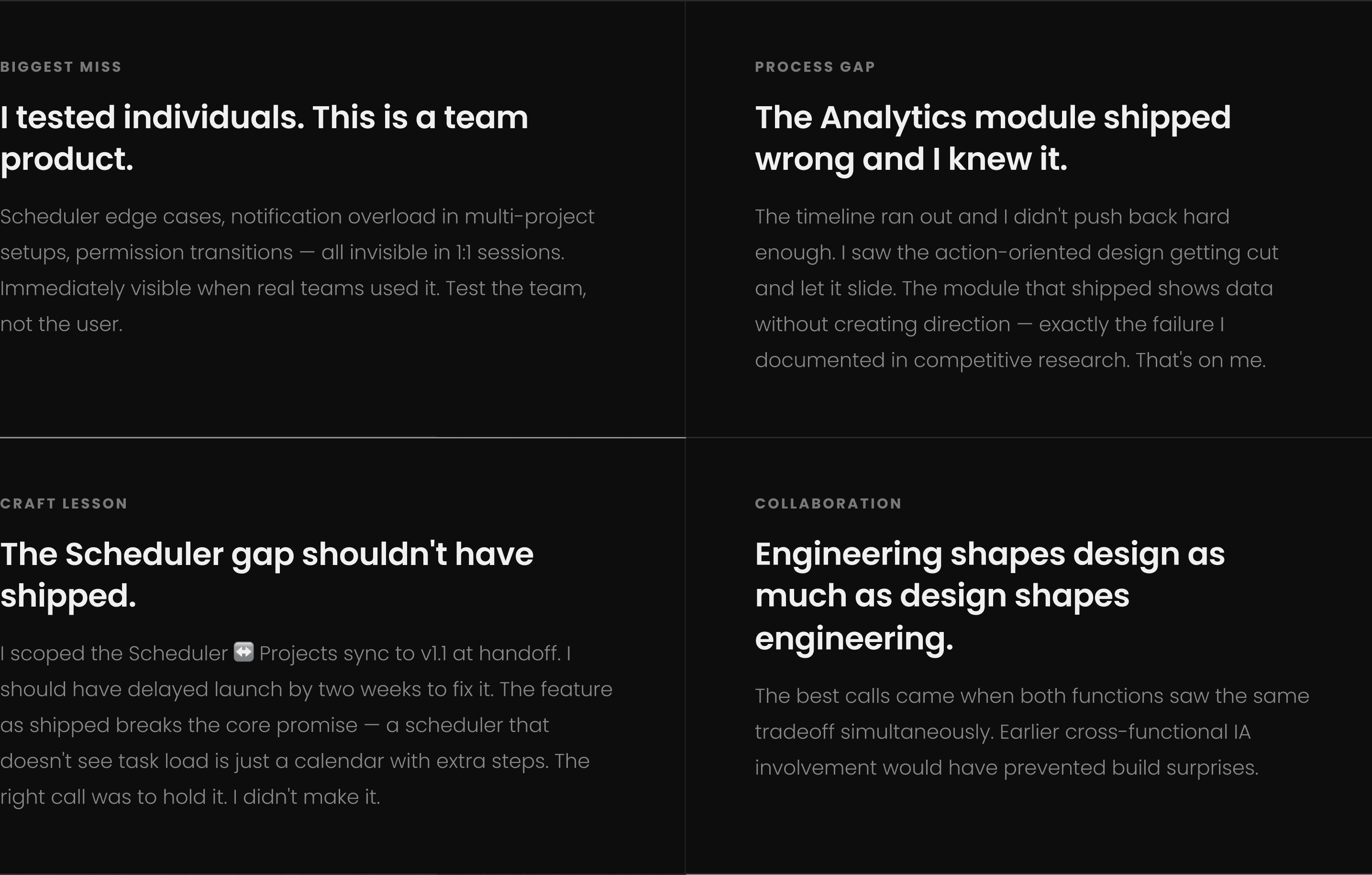
Task: Click paragraph starting 'Scheduler edge cases, notification overload'
Action: click(x=298, y=270)
